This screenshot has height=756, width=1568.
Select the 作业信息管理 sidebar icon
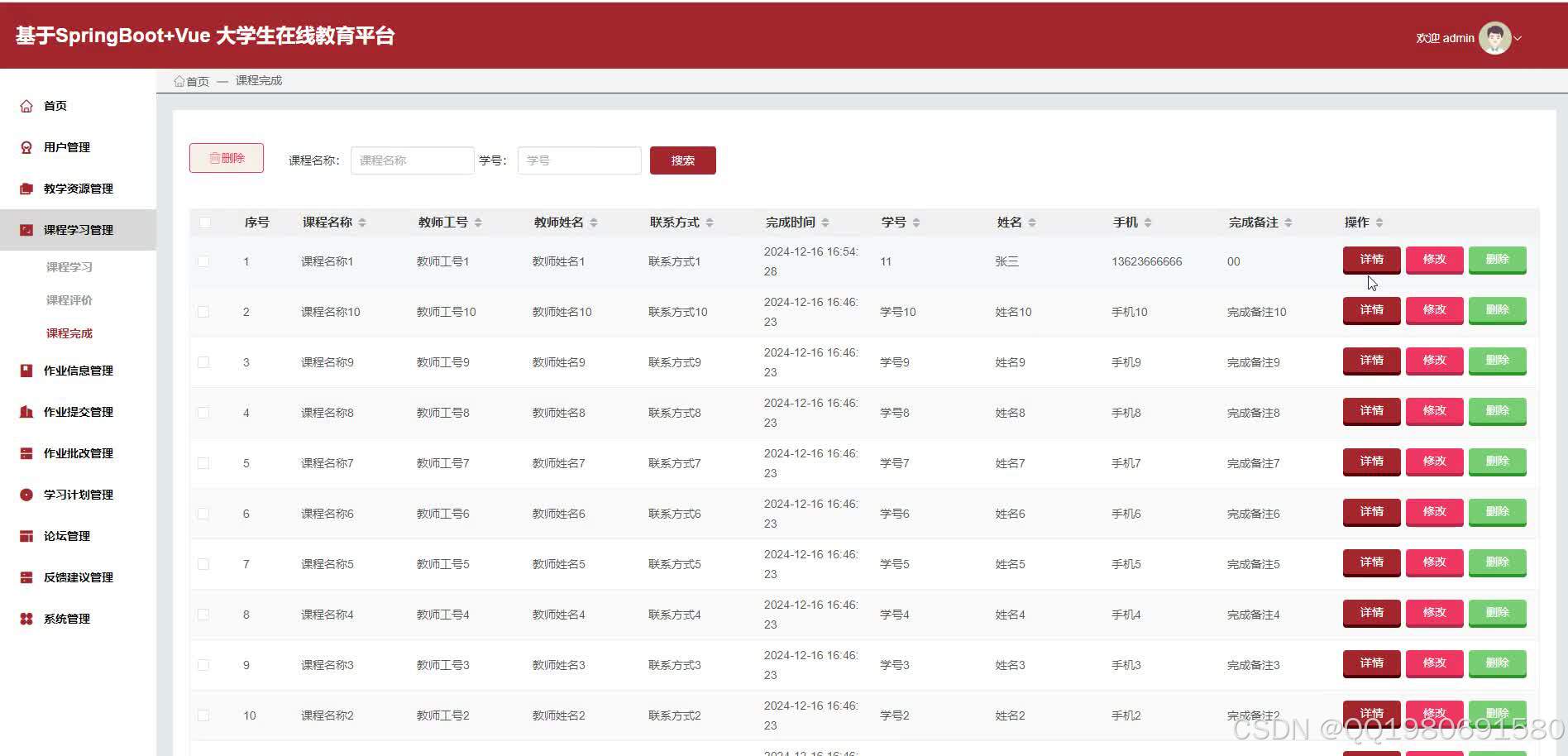click(x=26, y=370)
